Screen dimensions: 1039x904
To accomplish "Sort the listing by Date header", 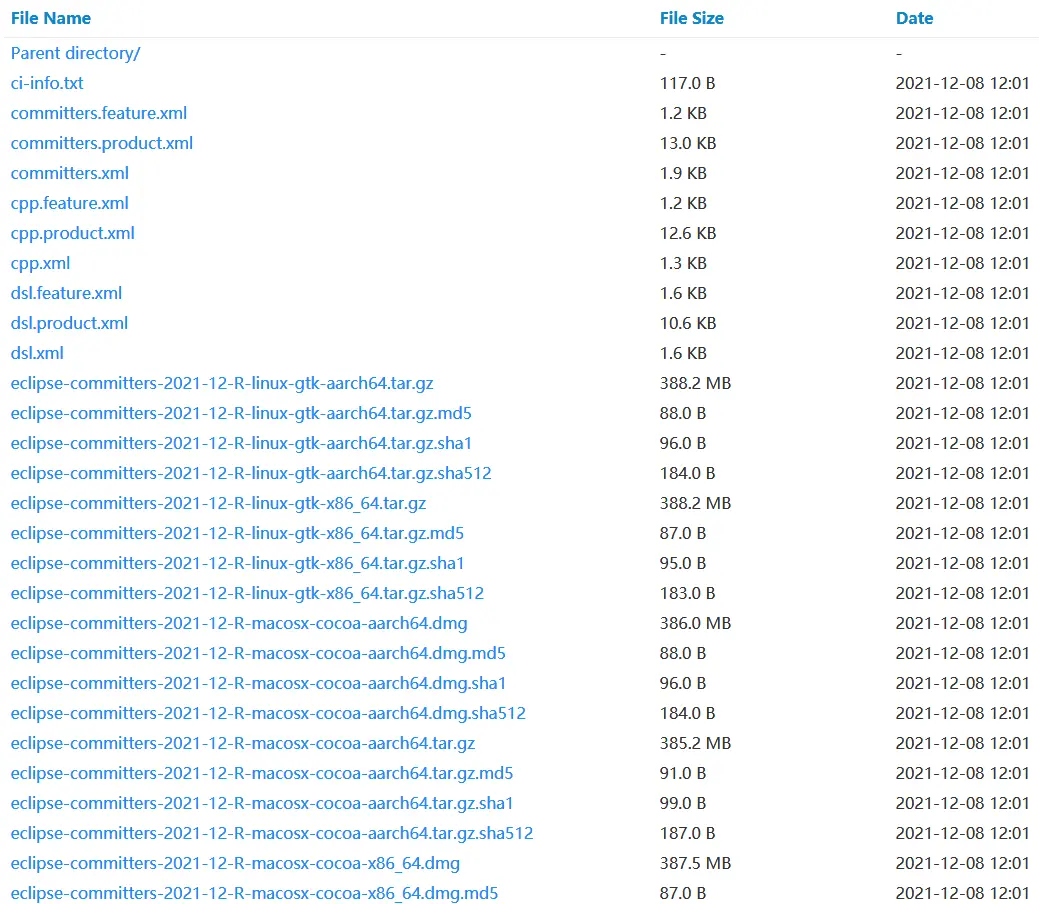I will (x=914, y=18).
